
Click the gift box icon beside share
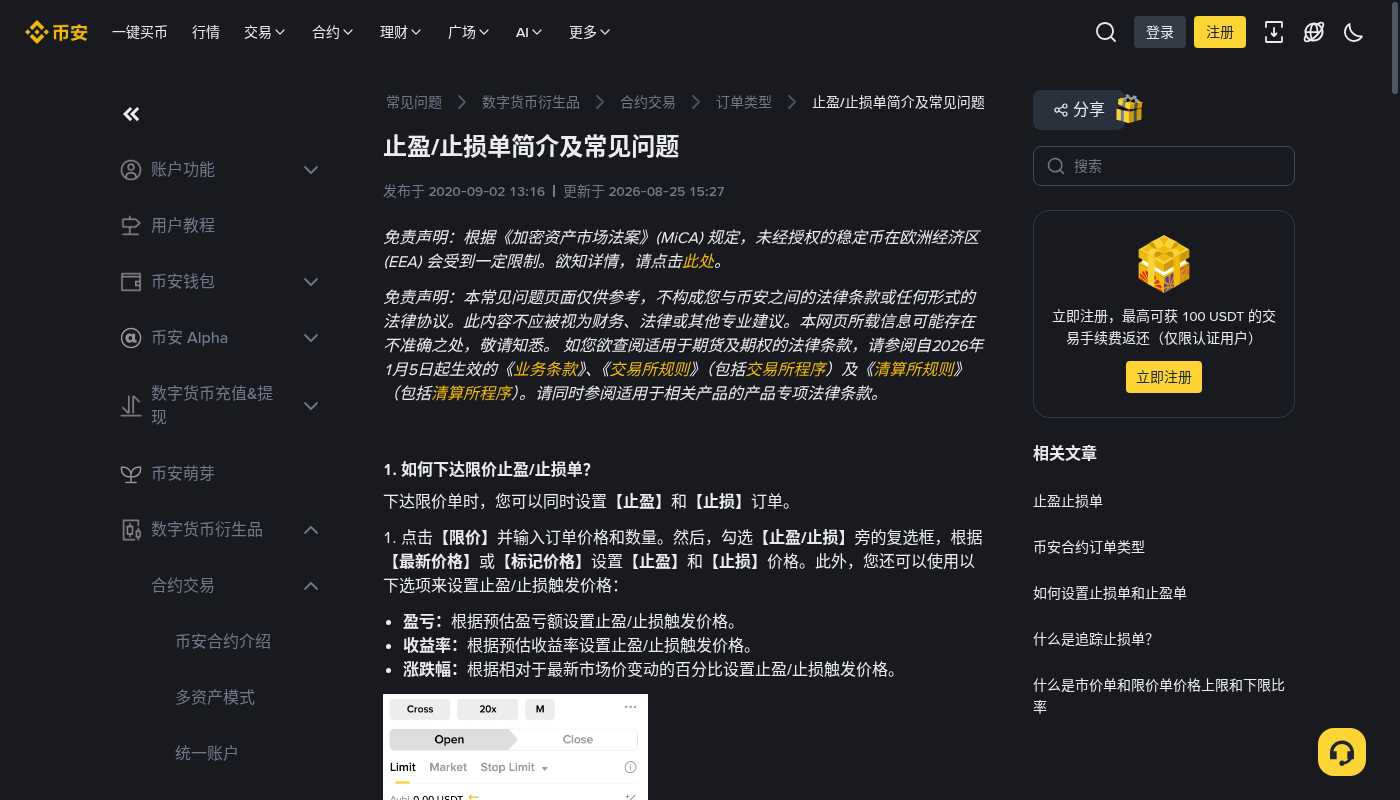point(1129,109)
